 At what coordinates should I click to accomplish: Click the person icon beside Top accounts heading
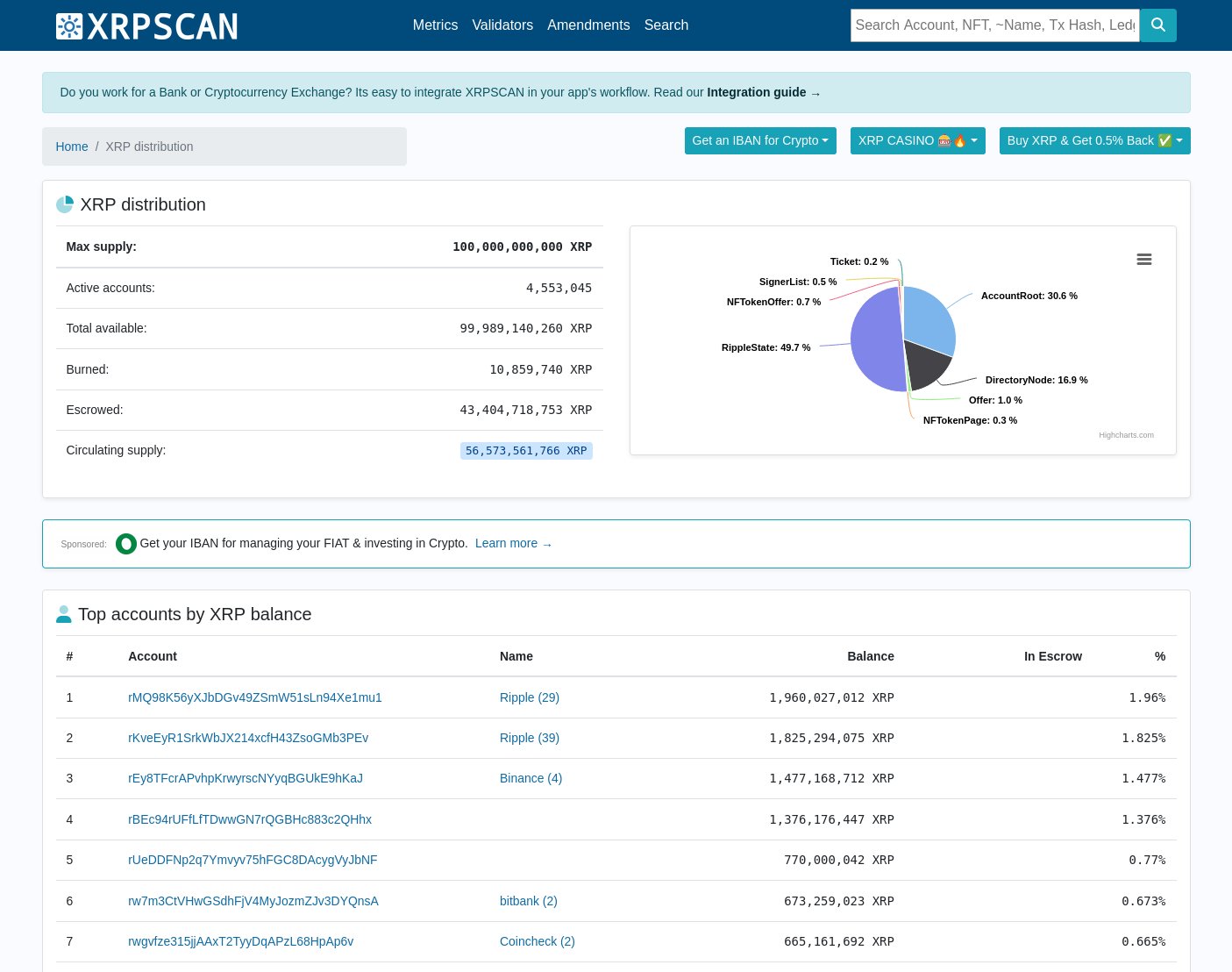[x=63, y=614]
